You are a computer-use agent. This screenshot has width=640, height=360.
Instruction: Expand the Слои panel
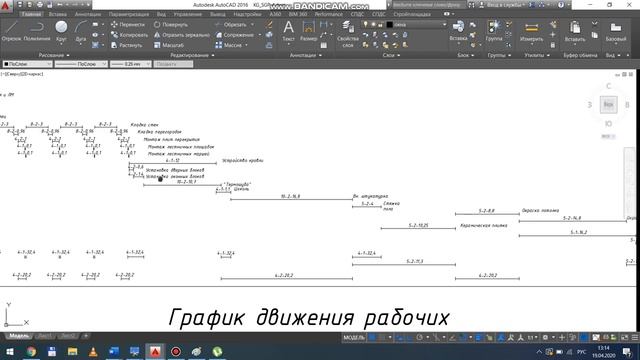pyautogui.click(x=391, y=55)
